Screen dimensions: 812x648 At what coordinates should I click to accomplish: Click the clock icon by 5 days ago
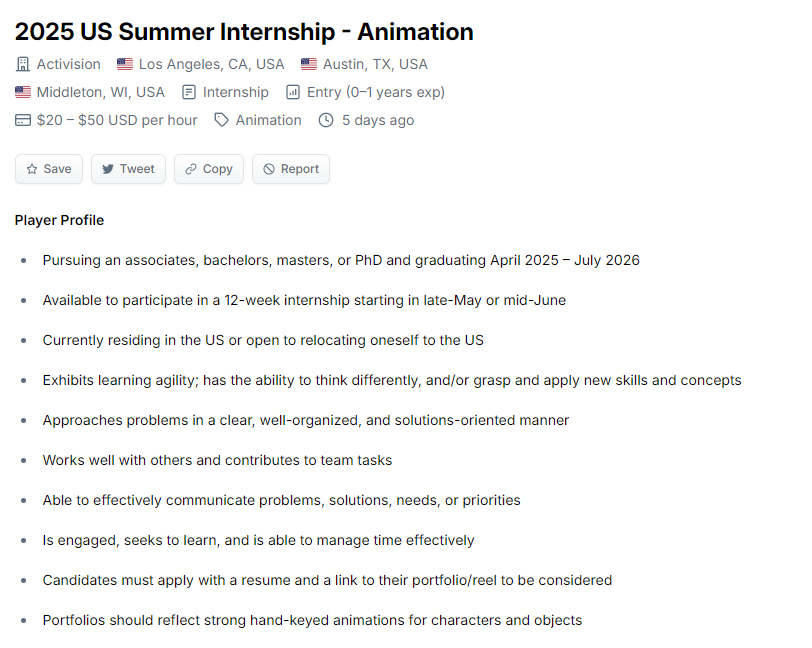click(326, 120)
